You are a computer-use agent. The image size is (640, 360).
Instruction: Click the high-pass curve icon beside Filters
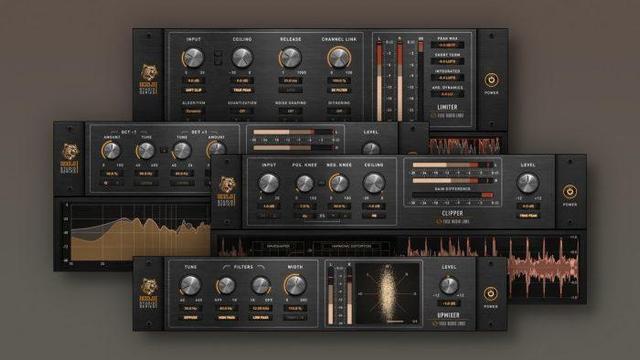tap(227, 267)
